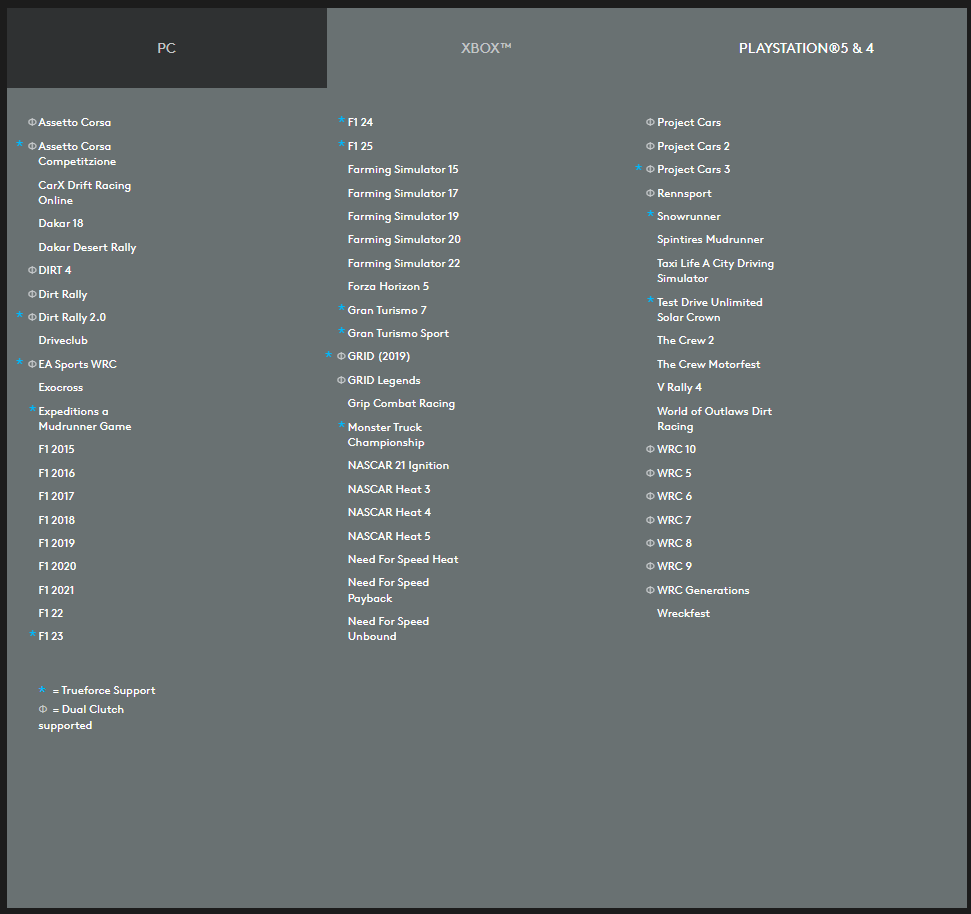The height and width of the screenshot is (914, 971).
Task: Click the blue star next to Gran Turismo 7
Action: click(341, 309)
